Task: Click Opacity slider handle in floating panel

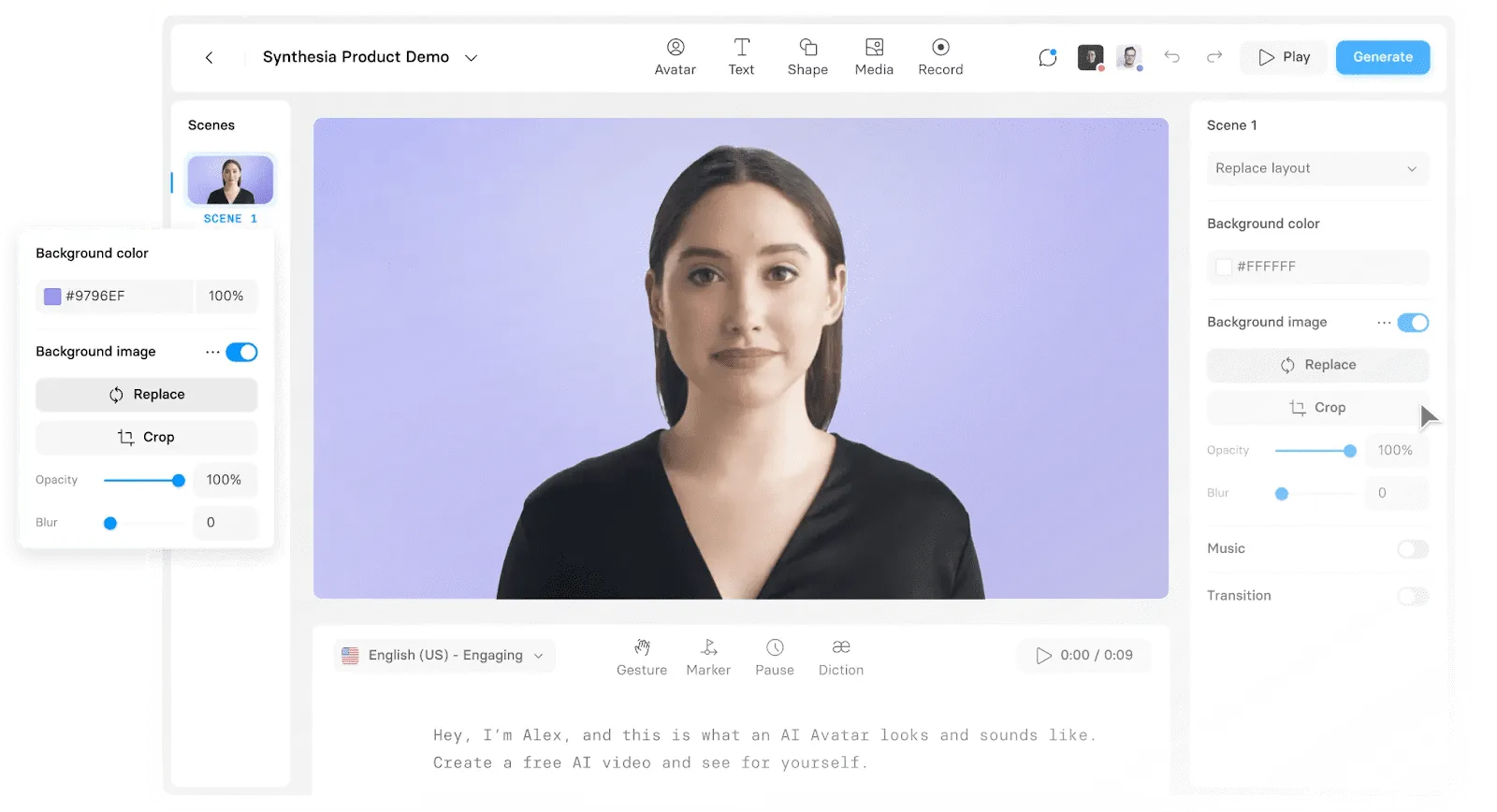Action: point(178,481)
